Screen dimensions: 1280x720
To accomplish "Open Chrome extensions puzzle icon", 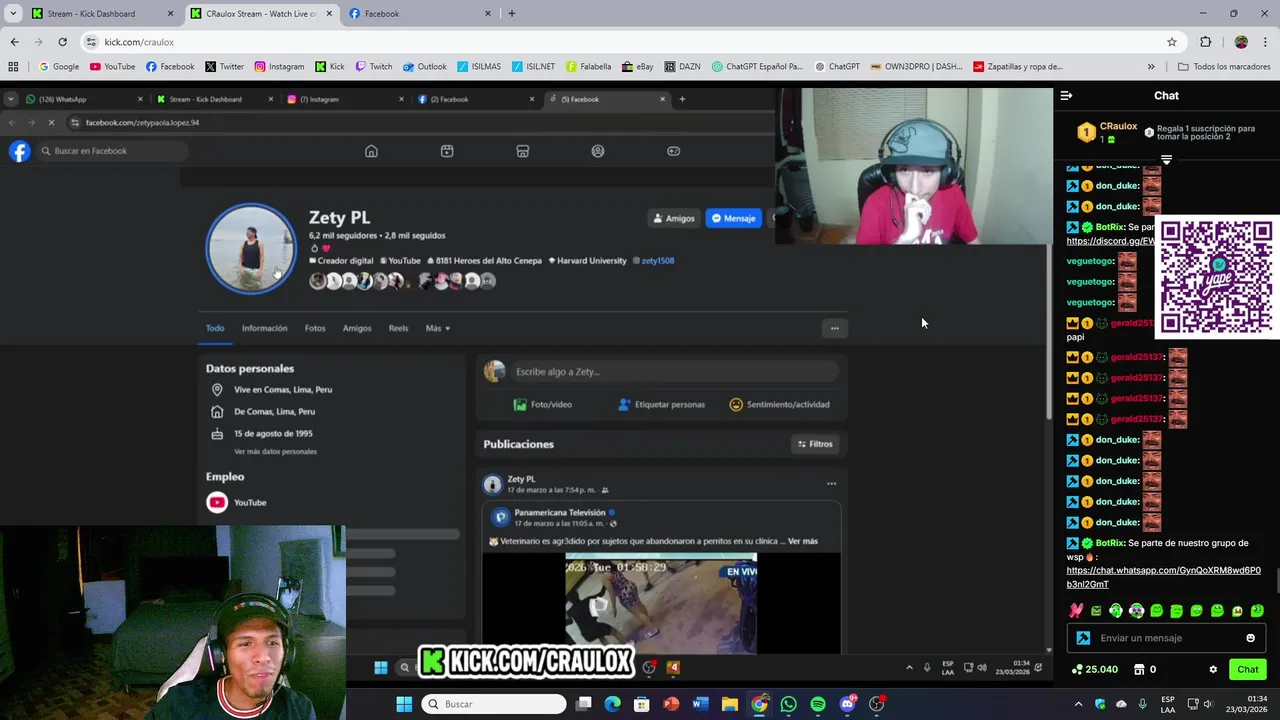I will click(x=1205, y=42).
